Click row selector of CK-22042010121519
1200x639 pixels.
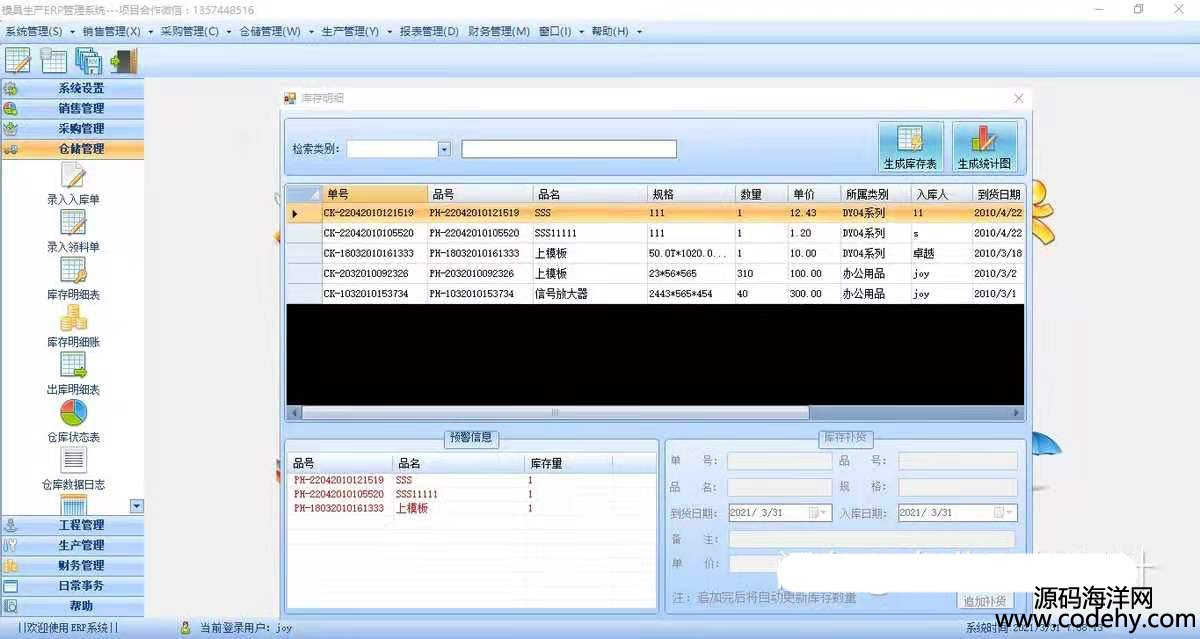(304, 213)
